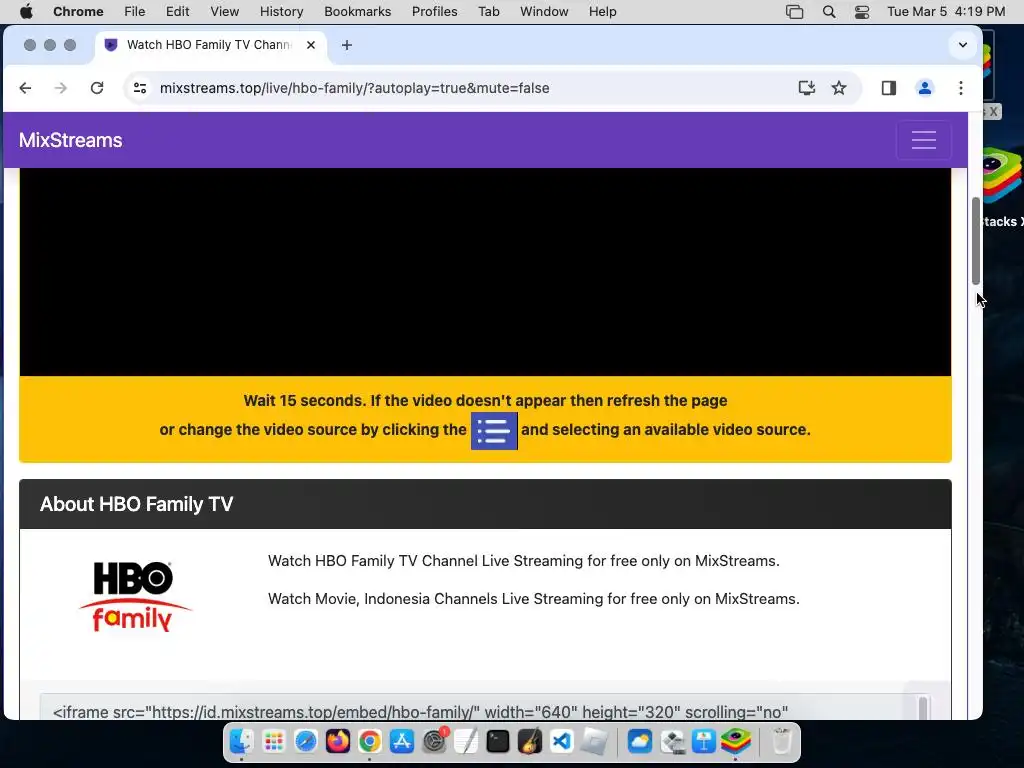Open TextEdit from the dock
The height and width of the screenshot is (768, 1024).
466,741
